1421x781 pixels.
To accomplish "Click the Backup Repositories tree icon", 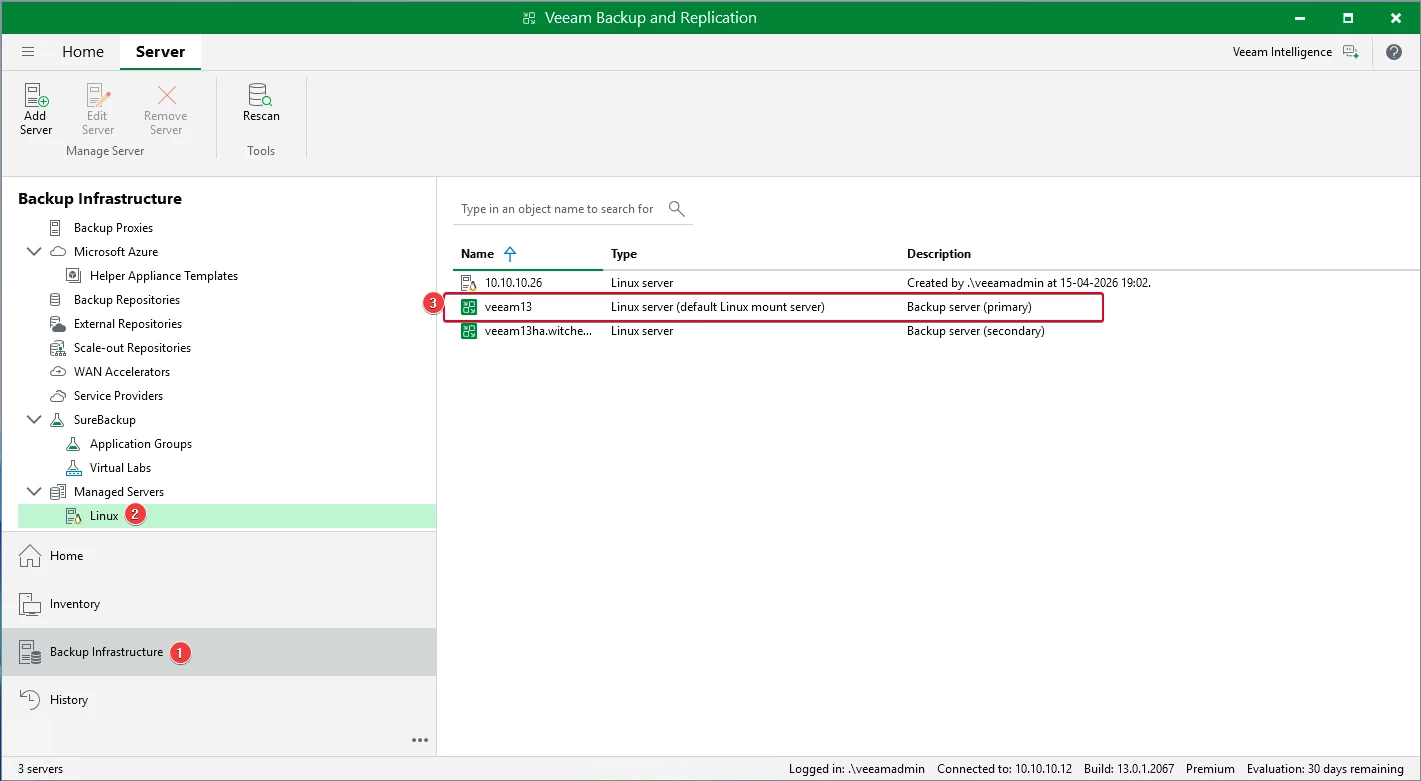I will click(x=55, y=300).
